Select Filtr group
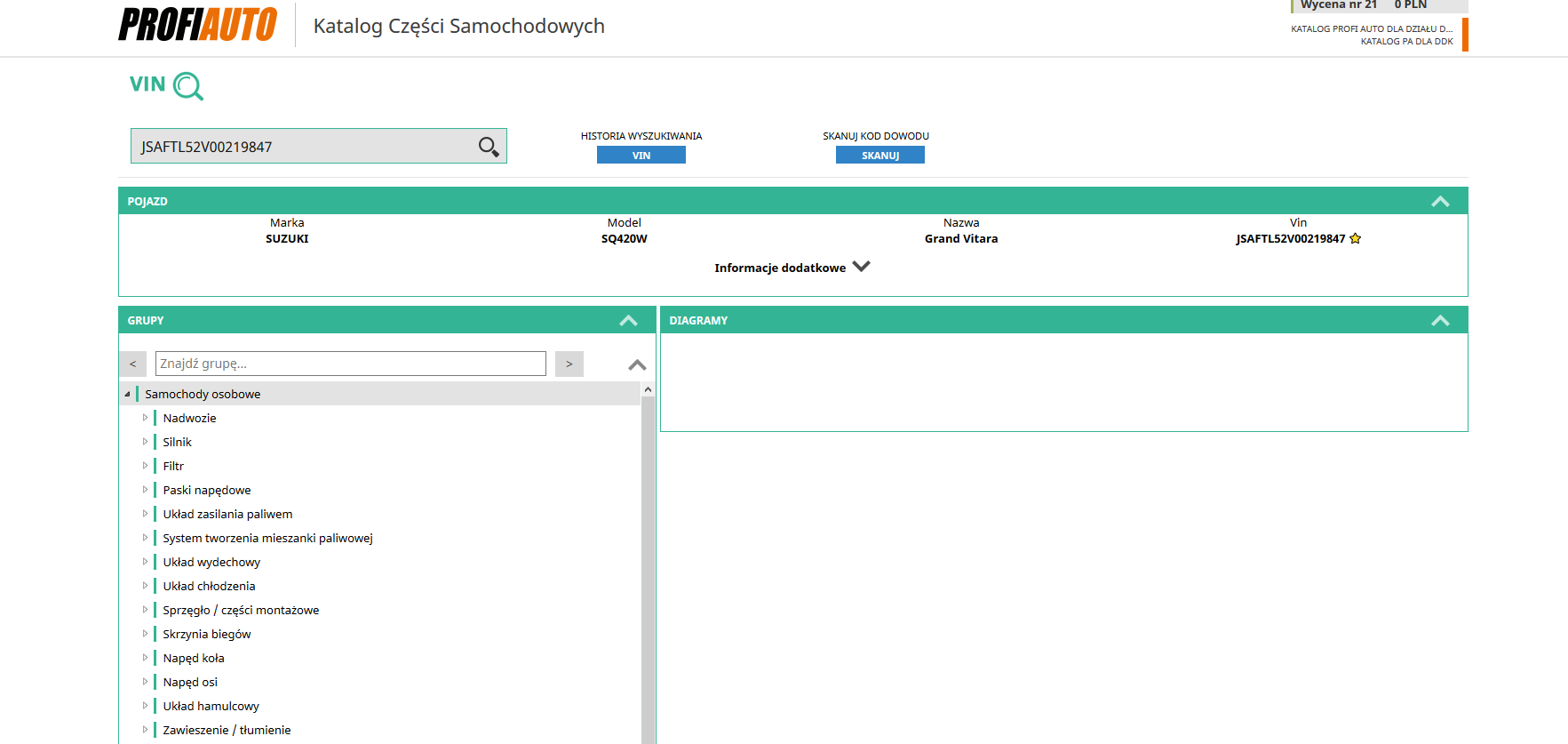Image resolution: width=1568 pixels, height=744 pixels. point(173,466)
